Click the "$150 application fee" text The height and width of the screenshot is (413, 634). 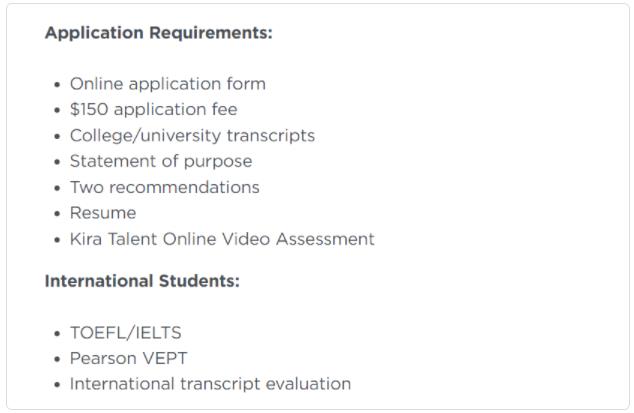[x=153, y=110]
